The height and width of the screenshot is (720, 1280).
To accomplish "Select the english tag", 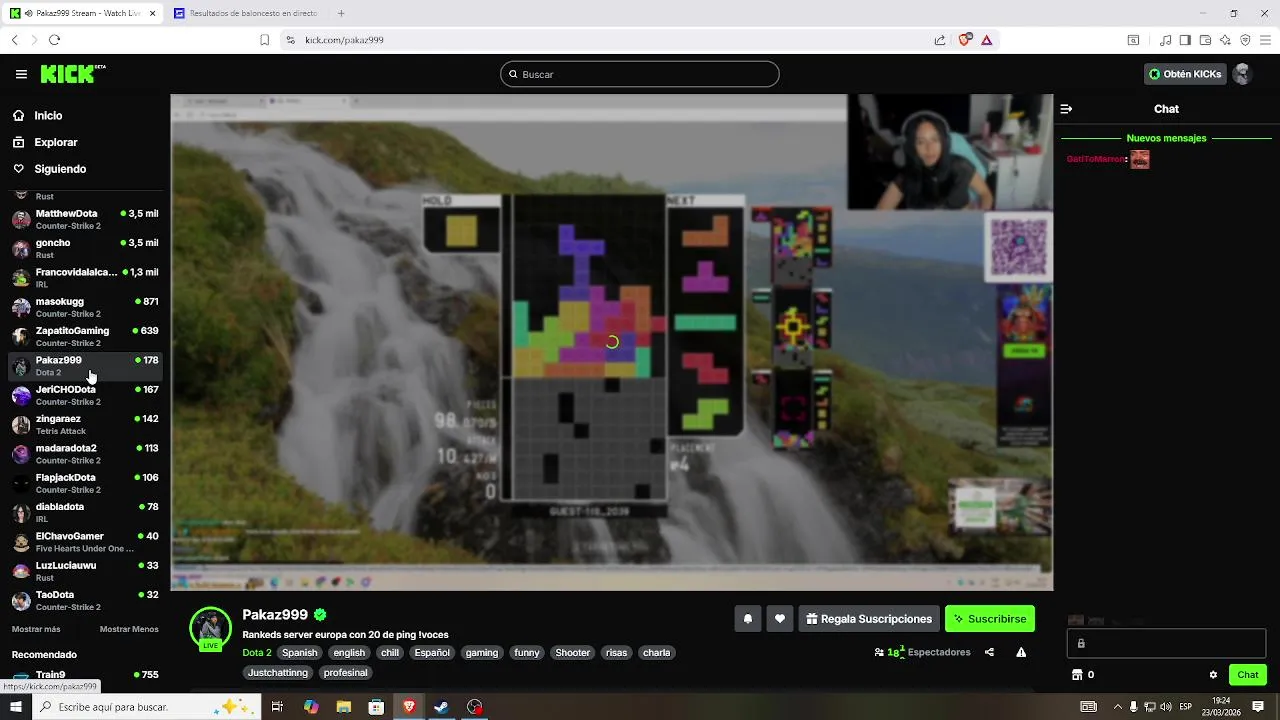I will 349,653.
